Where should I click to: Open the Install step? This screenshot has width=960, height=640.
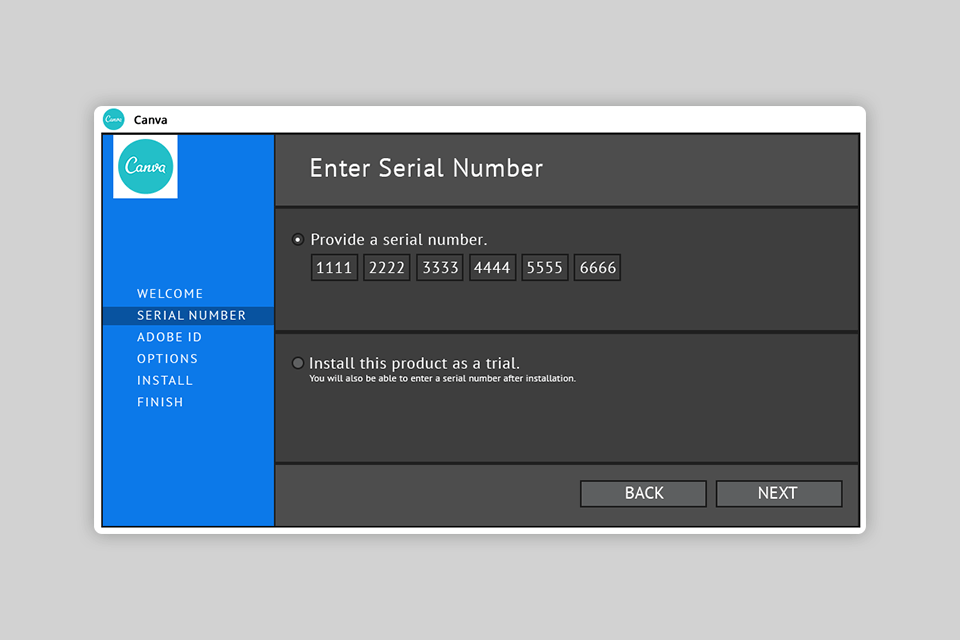pyautogui.click(x=165, y=380)
